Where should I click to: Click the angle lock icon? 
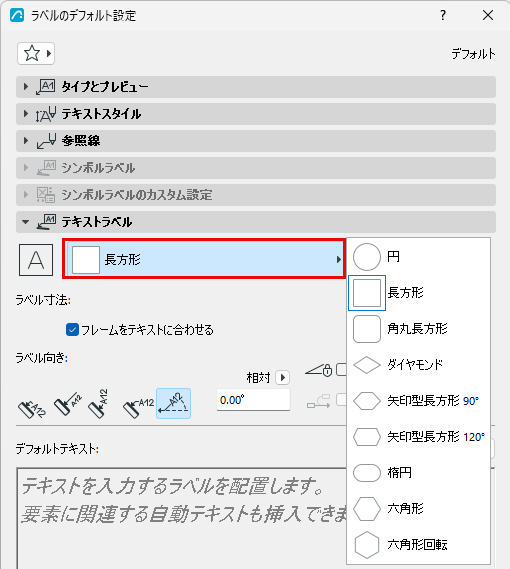(x=319, y=370)
